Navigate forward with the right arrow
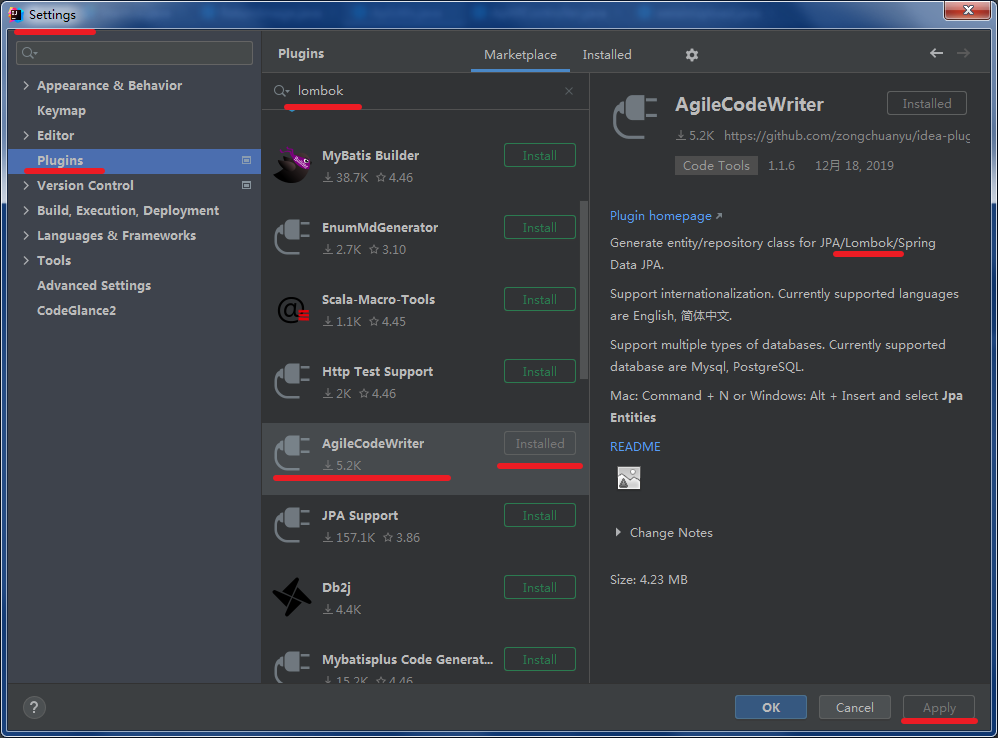The height and width of the screenshot is (738, 998). pyautogui.click(x=964, y=53)
